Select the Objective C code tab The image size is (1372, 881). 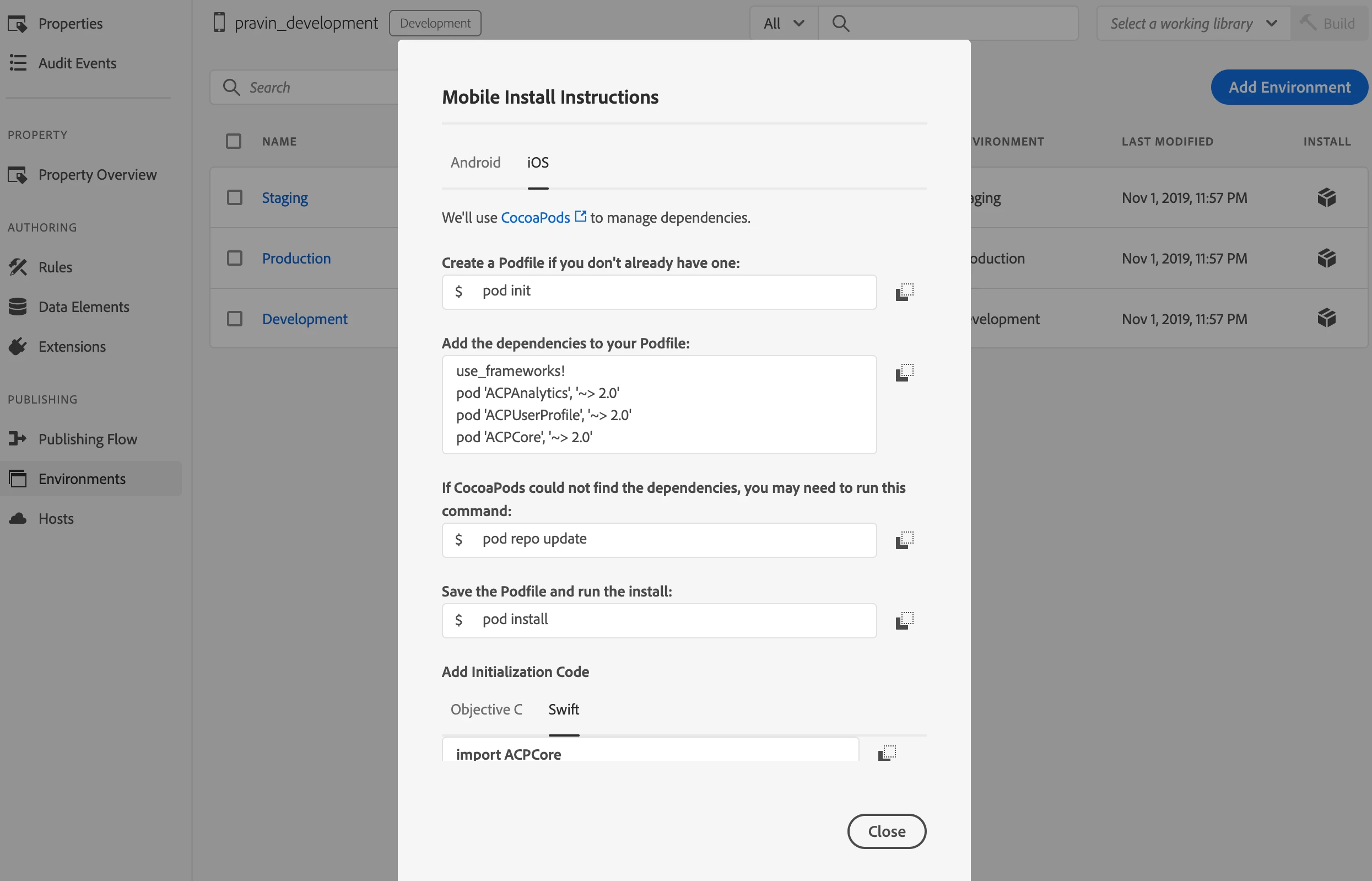click(486, 710)
